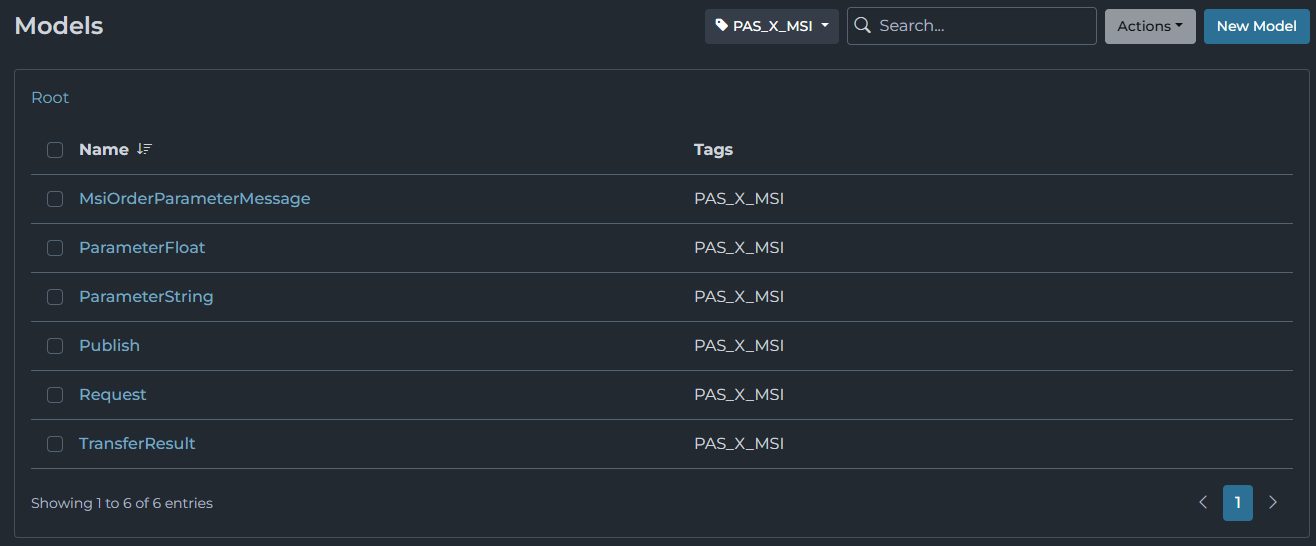Viewport: 1316px width, 546px height.
Task: Go to next page arrow
Action: (x=1273, y=503)
